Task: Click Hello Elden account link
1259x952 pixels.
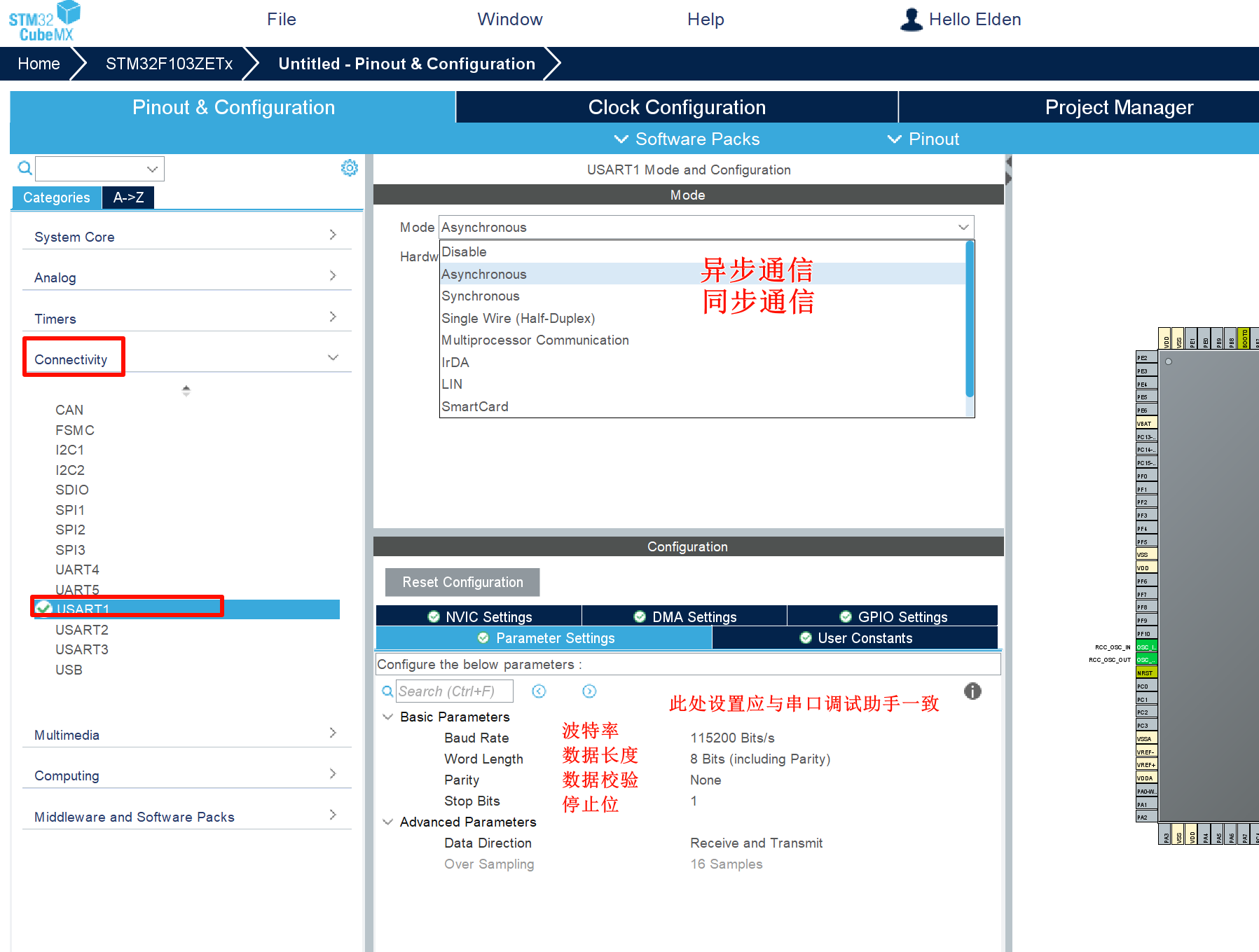Action: click(x=975, y=20)
